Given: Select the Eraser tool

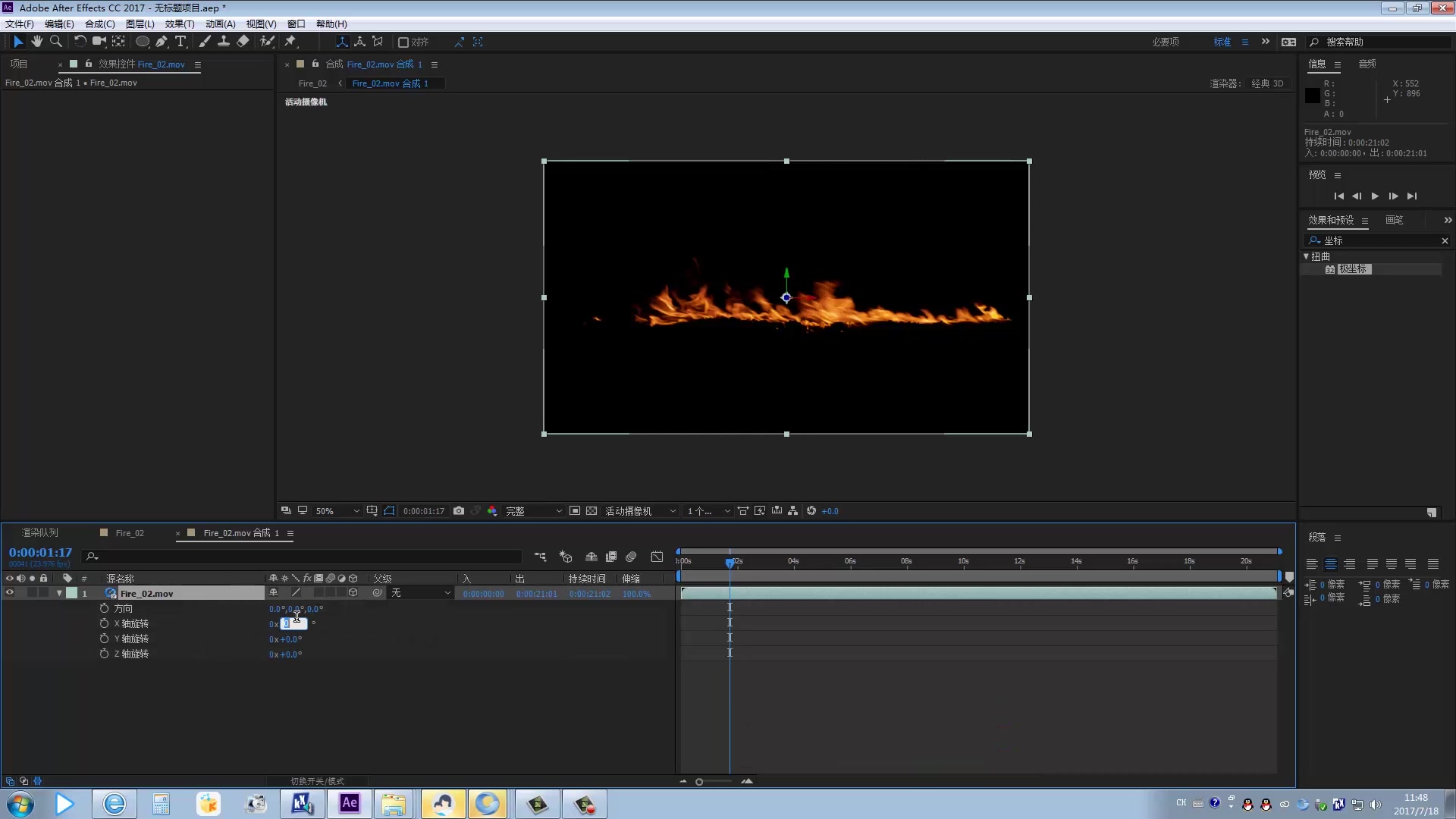Looking at the screenshot, I should (243, 42).
